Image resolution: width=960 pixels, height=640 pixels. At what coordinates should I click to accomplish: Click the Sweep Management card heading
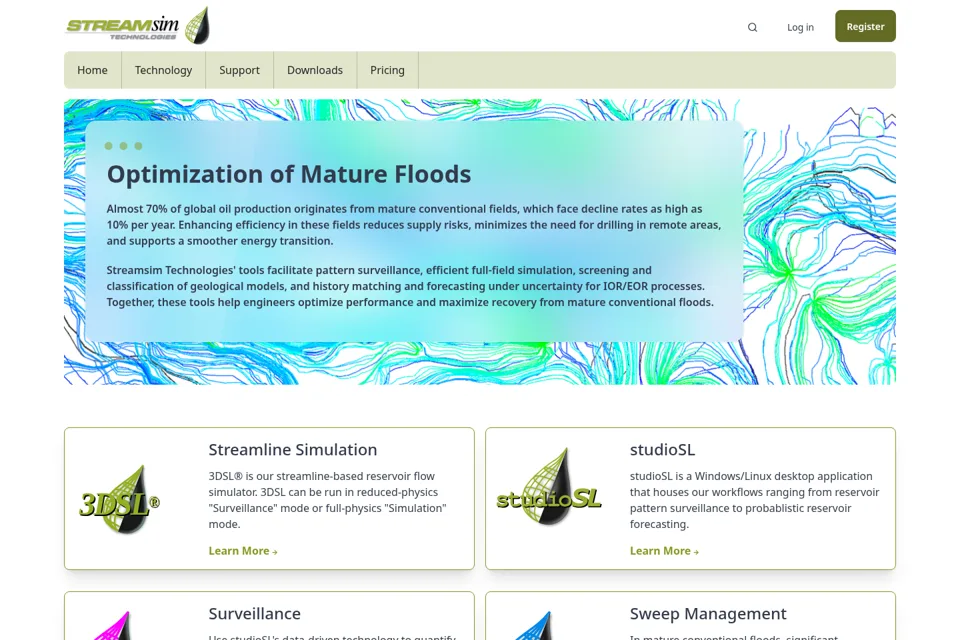pyautogui.click(x=708, y=614)
